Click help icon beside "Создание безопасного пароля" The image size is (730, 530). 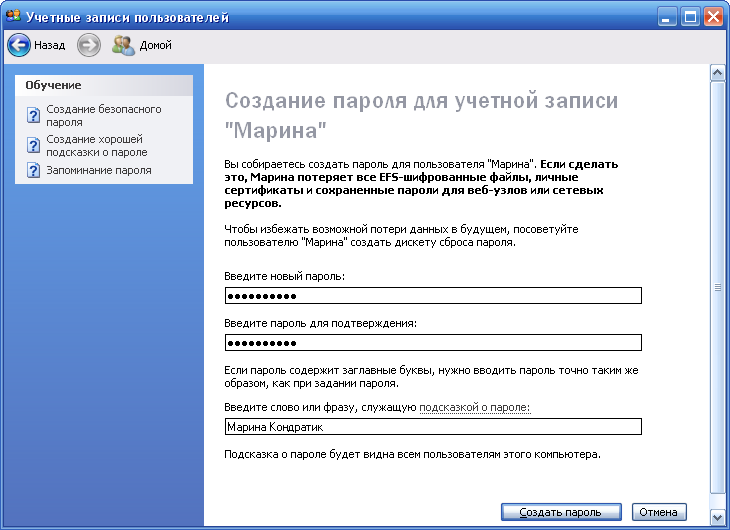(x=33, y=115)
